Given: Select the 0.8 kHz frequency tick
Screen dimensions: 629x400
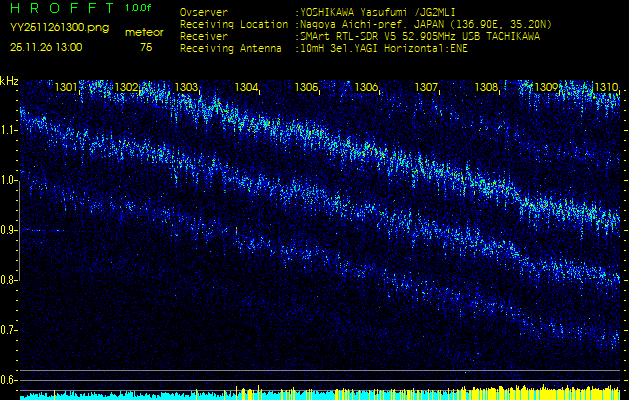Looking at the screenshot, I should 9,280.
